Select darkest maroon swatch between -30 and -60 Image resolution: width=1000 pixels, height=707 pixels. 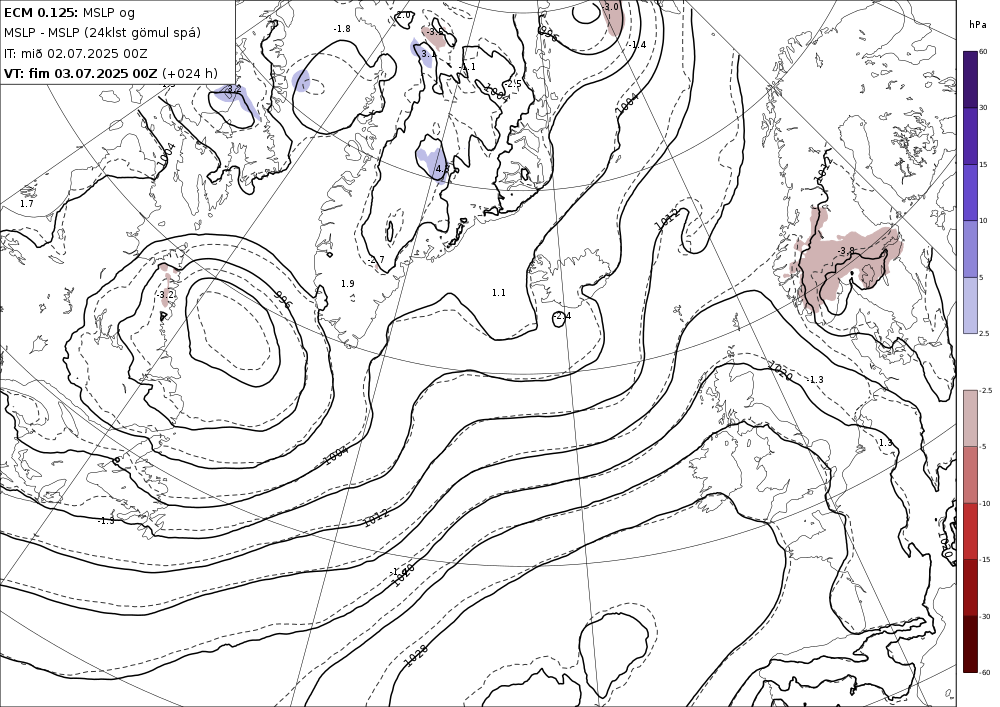tap(970, 644)
